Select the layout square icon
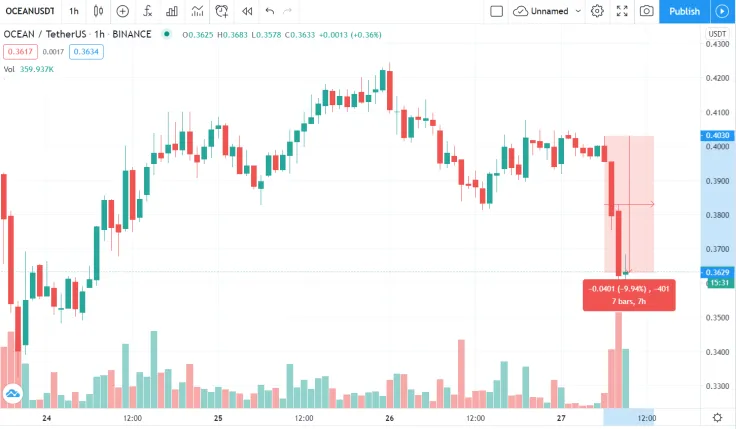 (497, 11)
